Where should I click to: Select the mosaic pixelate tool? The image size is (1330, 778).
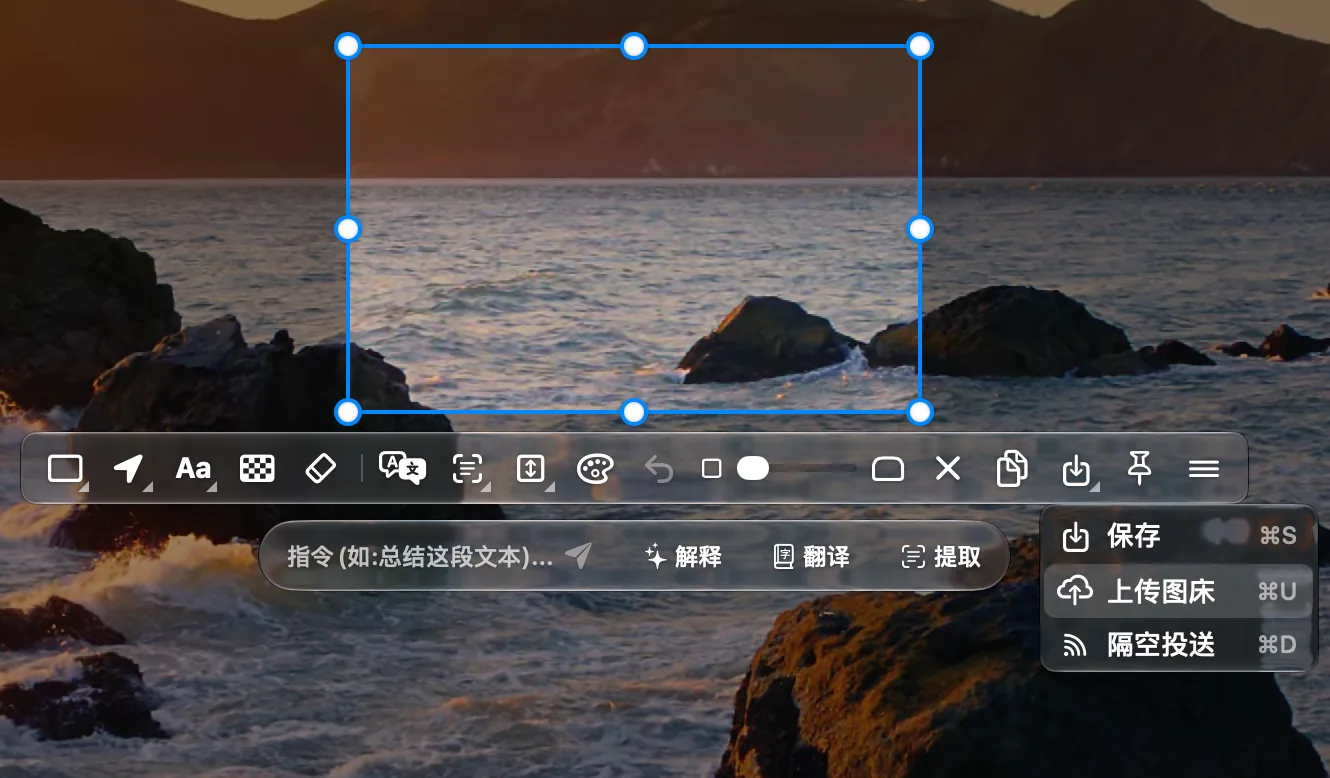pyautogui.click(x=257, y=468)
